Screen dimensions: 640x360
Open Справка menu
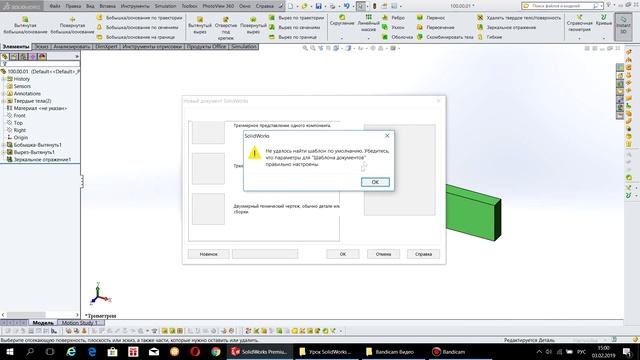point(264,6)
